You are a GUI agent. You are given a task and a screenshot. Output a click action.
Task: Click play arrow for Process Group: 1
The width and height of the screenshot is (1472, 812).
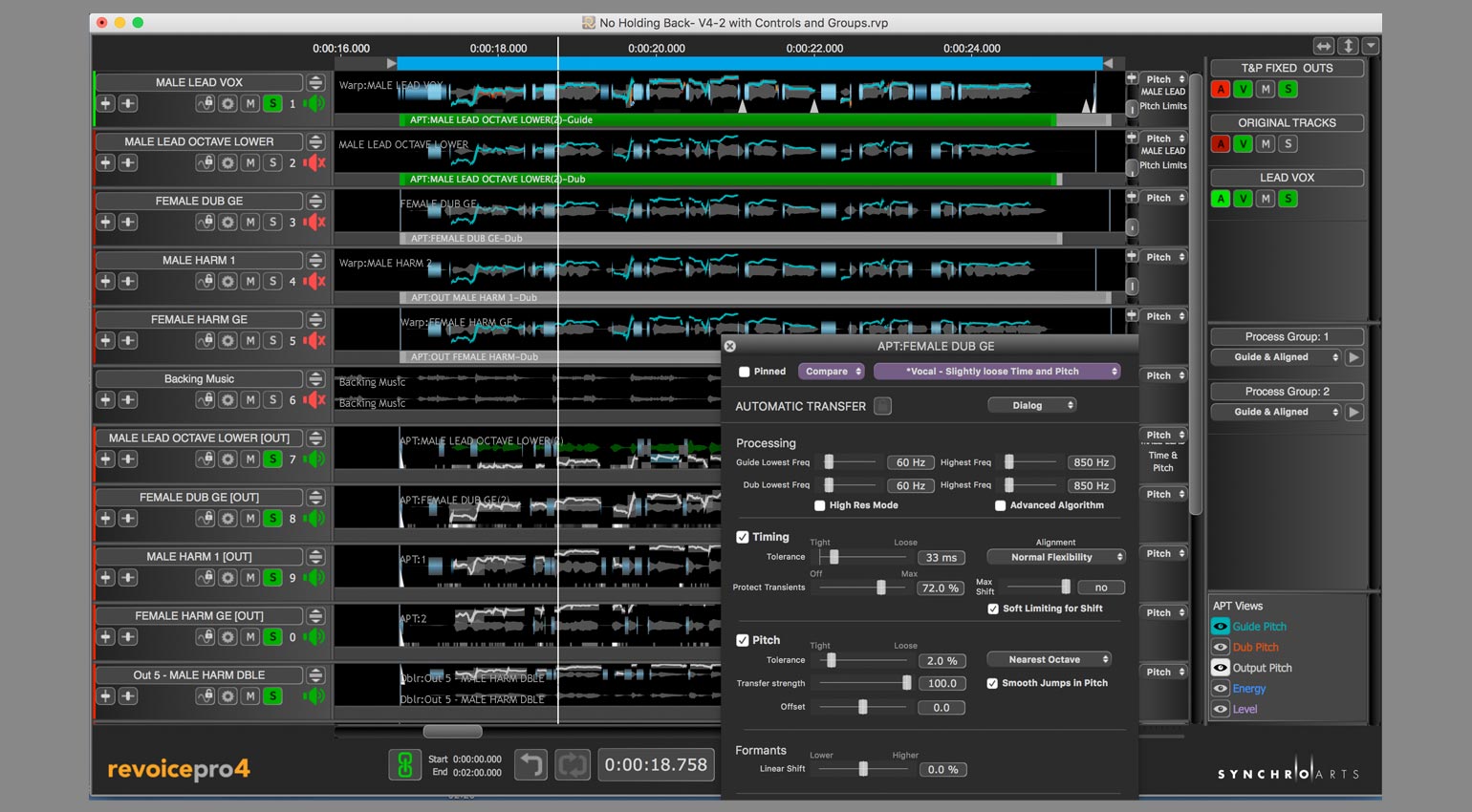tap(1353, 357)
